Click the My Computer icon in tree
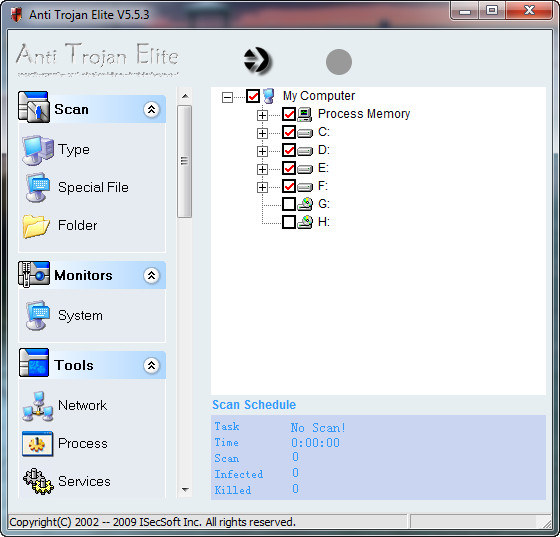Image resolution: width=560 pixels, height=537 pixels. (x=269, y=96)
